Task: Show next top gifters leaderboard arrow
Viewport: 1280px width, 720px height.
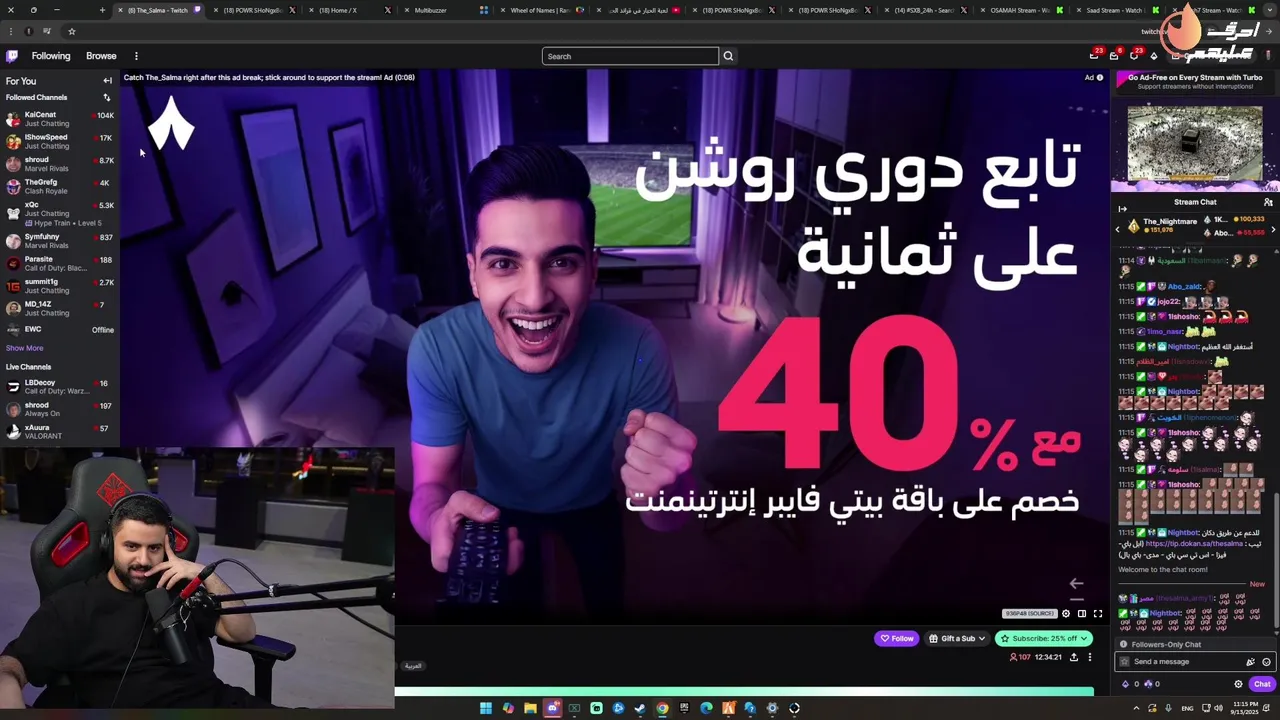Action: click(x=1273, y=229)
